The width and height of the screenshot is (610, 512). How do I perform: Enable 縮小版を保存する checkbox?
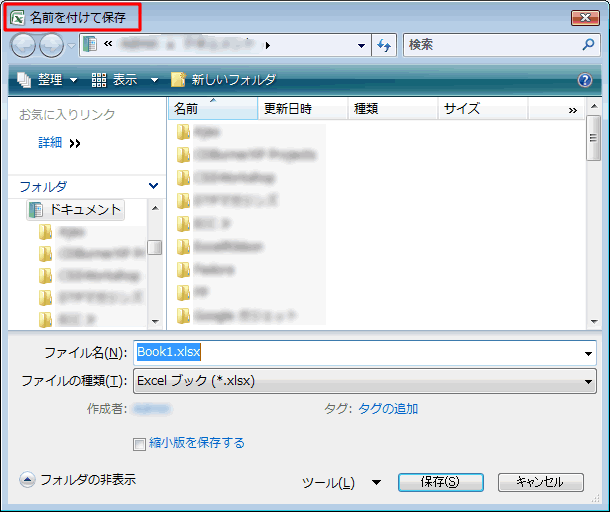click(x=139, y=444)
